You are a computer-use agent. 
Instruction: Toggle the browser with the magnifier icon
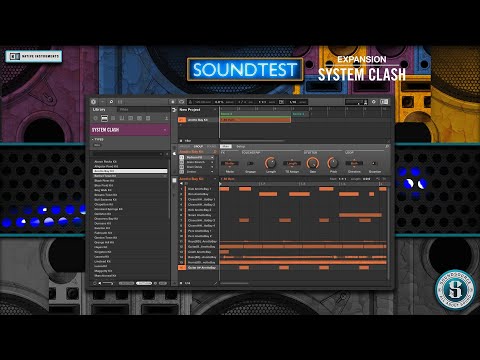(111, 102)
